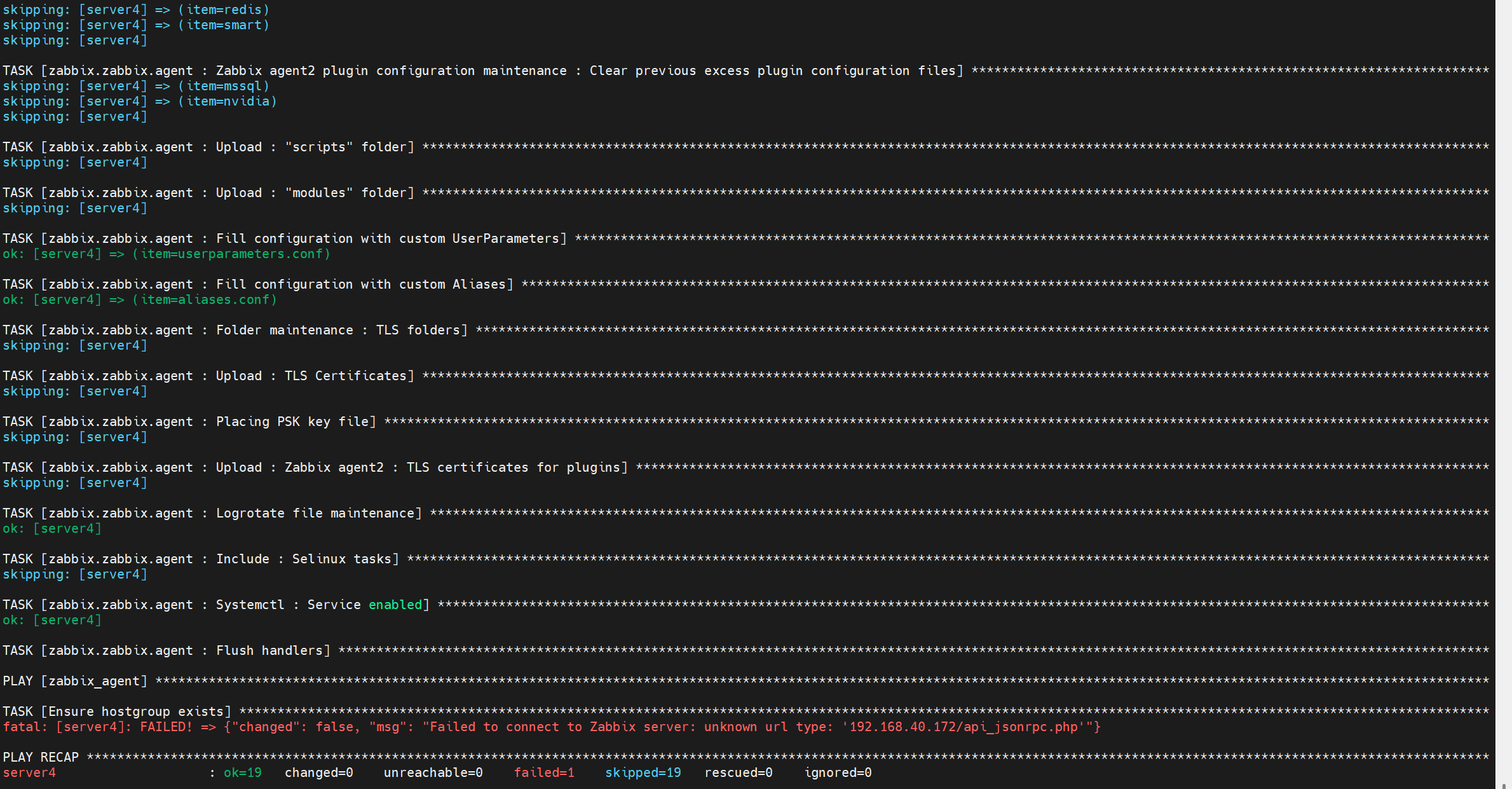Select the 'changed=0' recap value
Image resolution: width=1512 pixels, height=789 pixels.
(x=319, y=772)
